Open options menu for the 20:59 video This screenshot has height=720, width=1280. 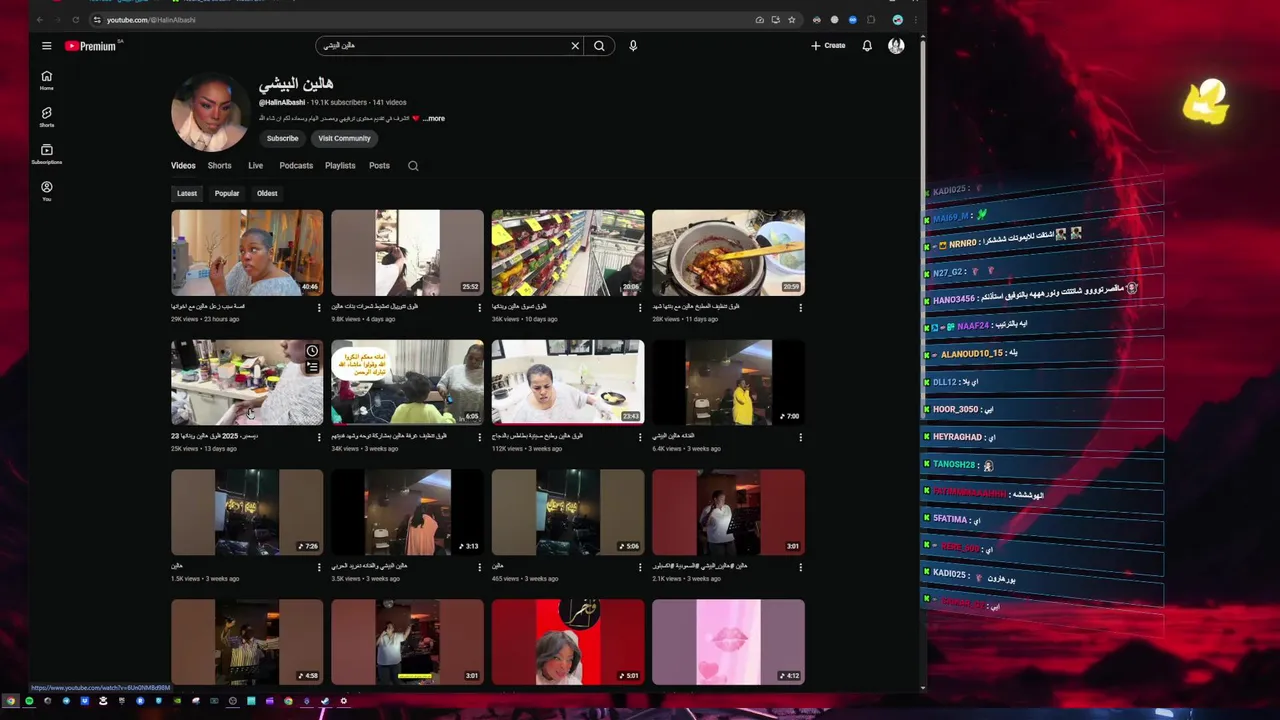[x=800, y=308]
